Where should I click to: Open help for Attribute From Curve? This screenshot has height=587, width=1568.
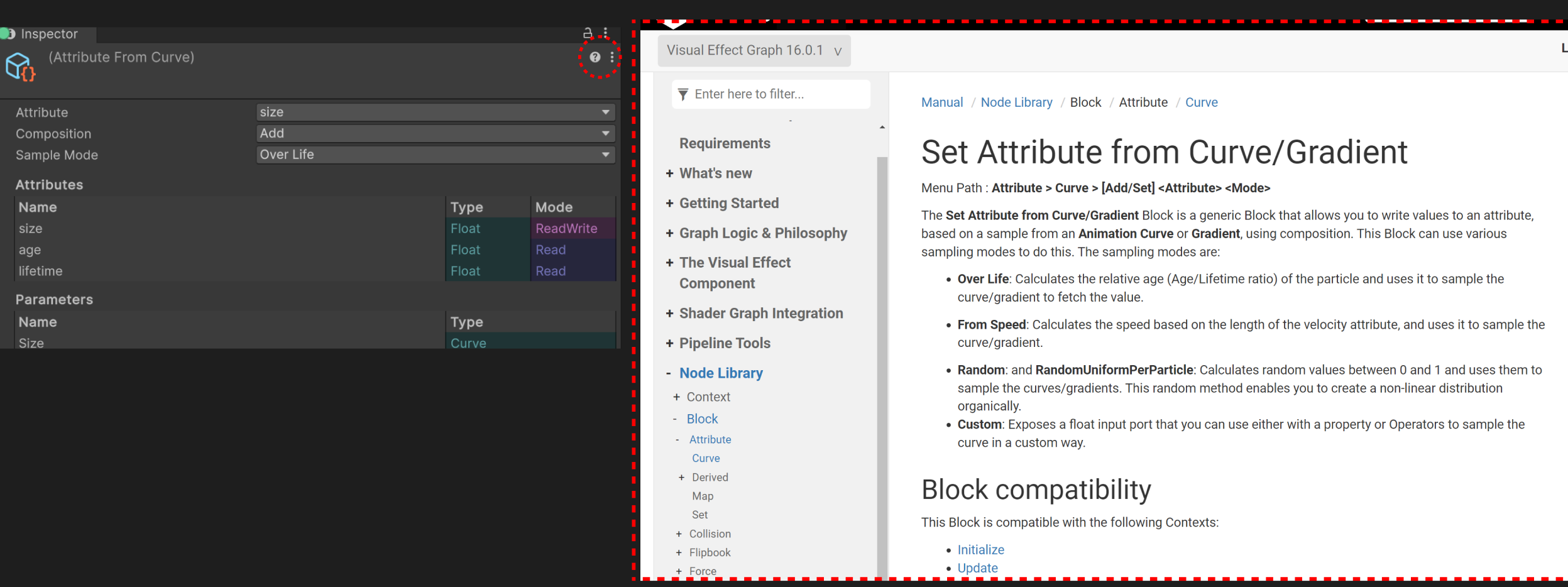[595, 57]
